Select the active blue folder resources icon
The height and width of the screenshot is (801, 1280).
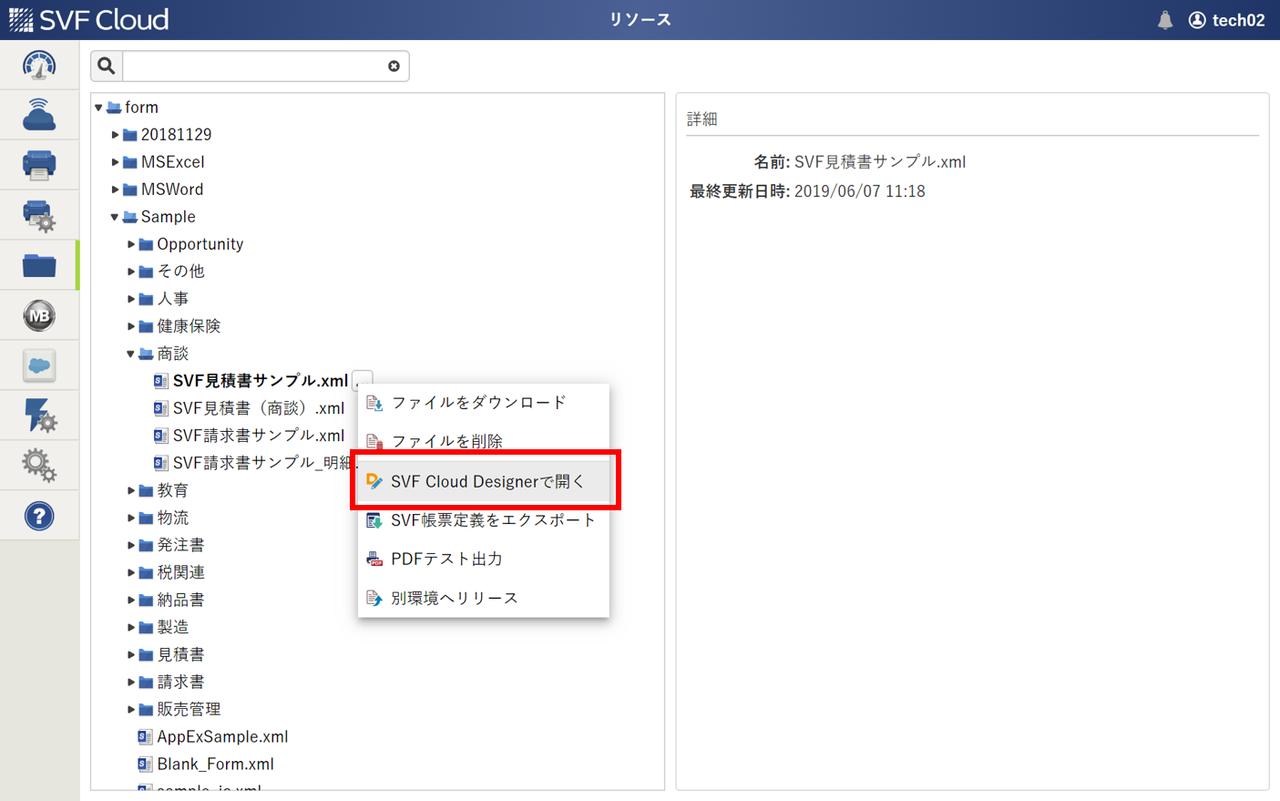39,264
